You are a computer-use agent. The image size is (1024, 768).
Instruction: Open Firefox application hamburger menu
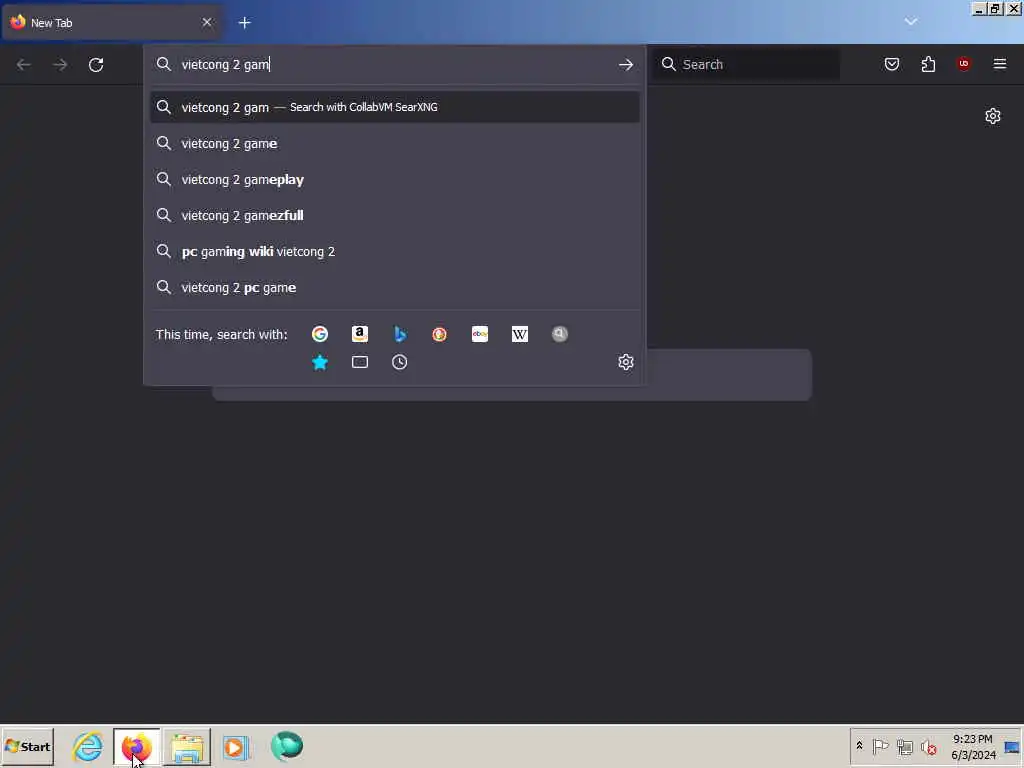click(x=1000, y=64)
